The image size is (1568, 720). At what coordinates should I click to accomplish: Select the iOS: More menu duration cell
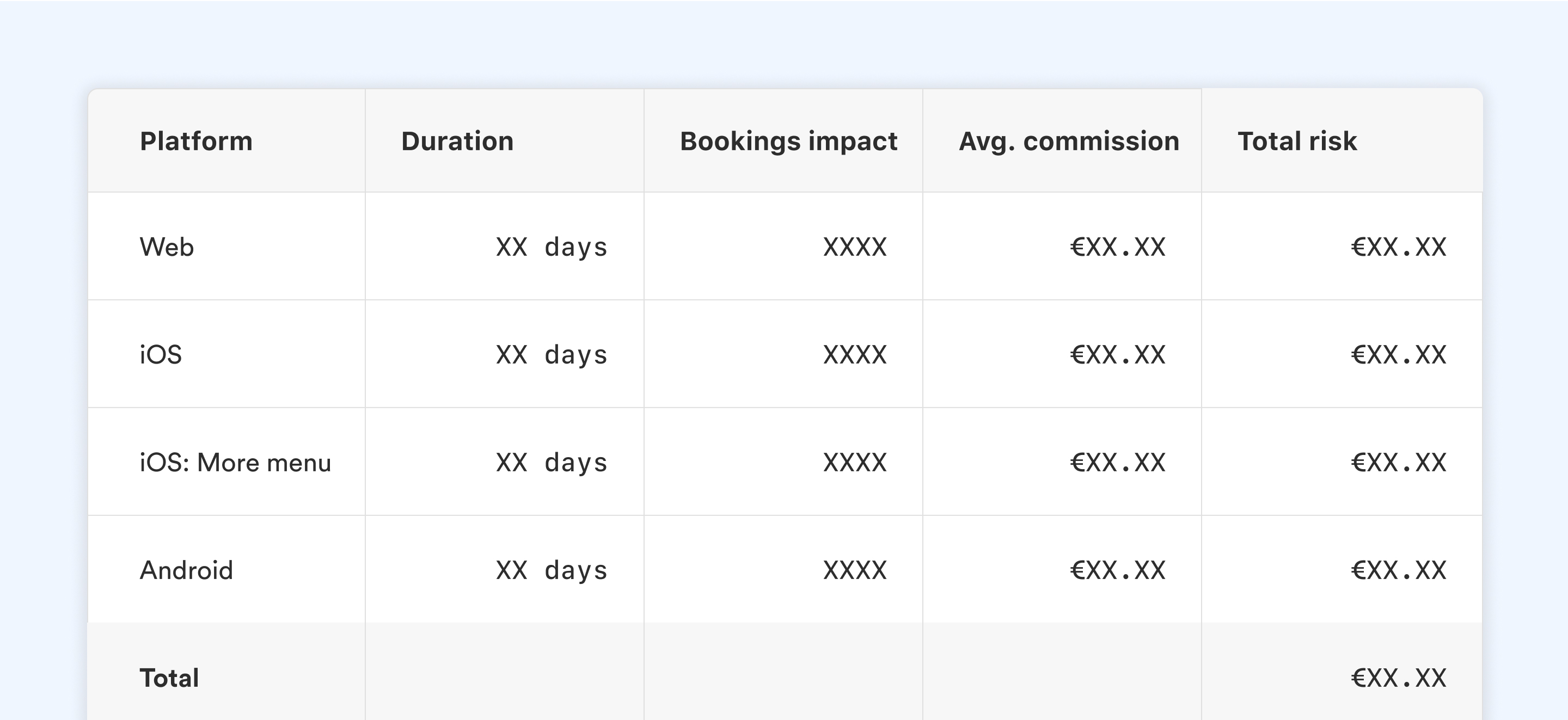[552, 463]
